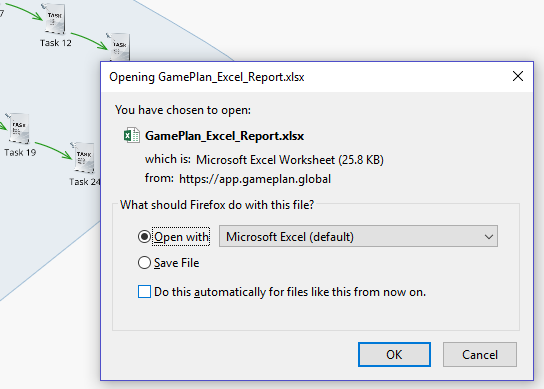The width and height of the screenshot is (544, 389).
Task: Cancel the file opening dialog
Action: [480, 355]
